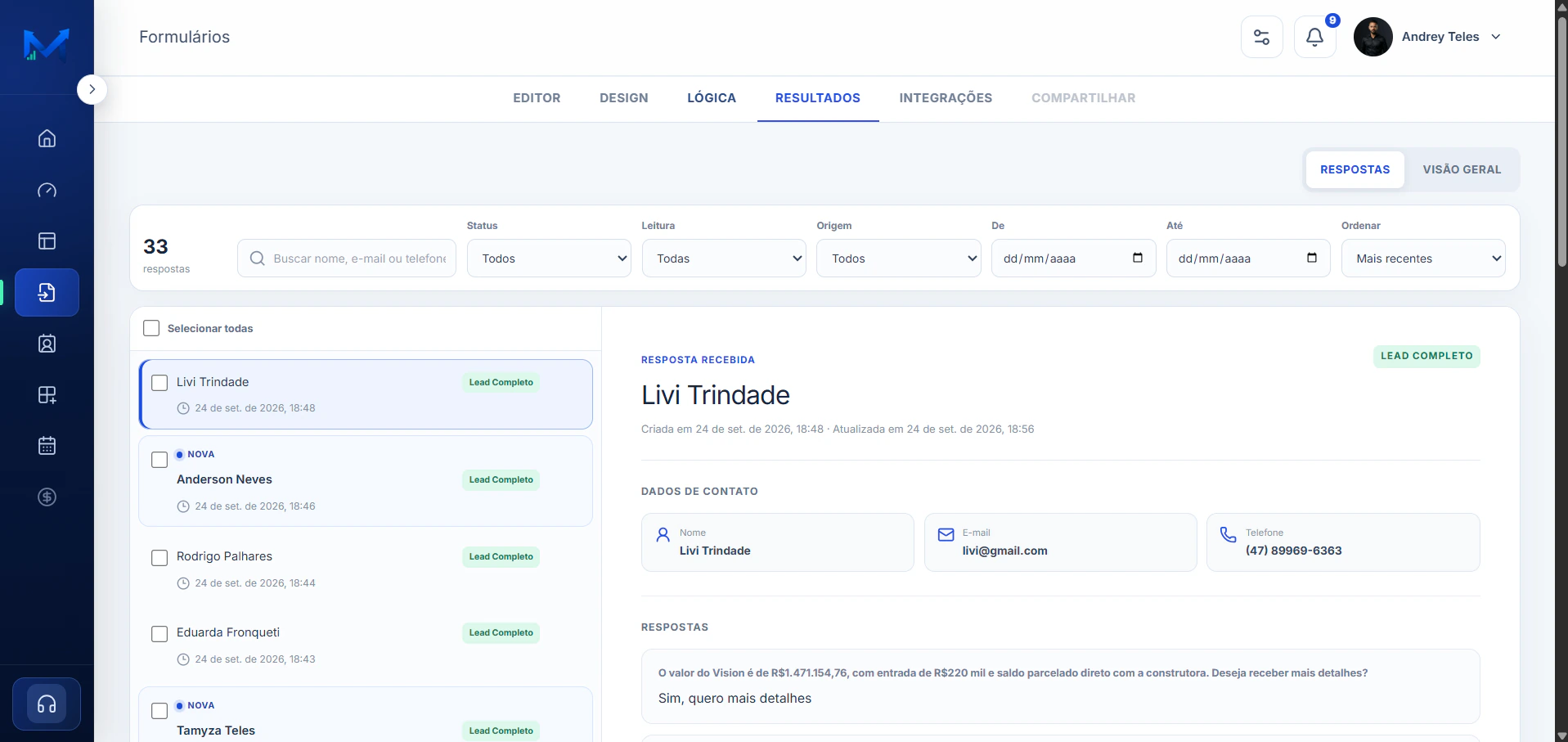Viewport: 1568px width, 742px height.
Task: Open the Anderson Neves response
Action: tap(366, 481)
